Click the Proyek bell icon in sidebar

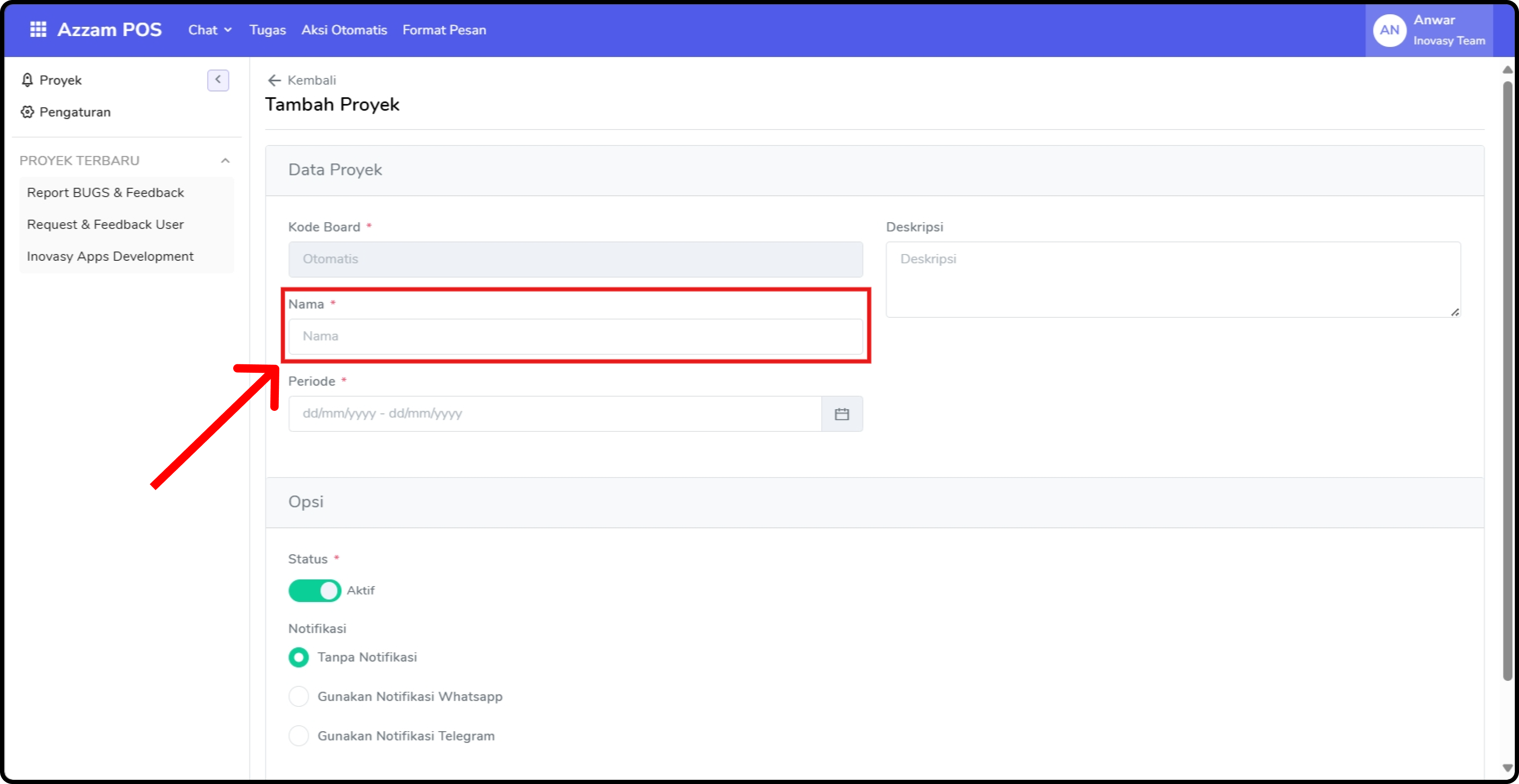point(27,80)
